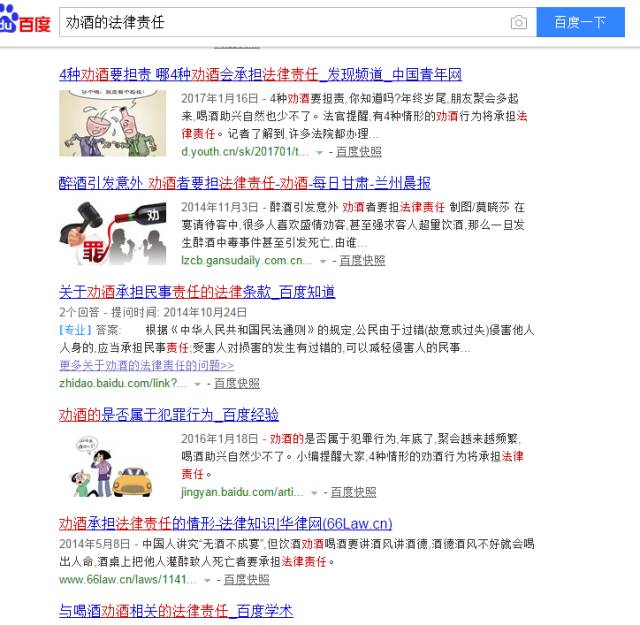The height and width of the screenshot is (625, 640).
Task: Open 劝酒的是否属于犯罪行为 百度经验 link
Action: coord(169,414)
